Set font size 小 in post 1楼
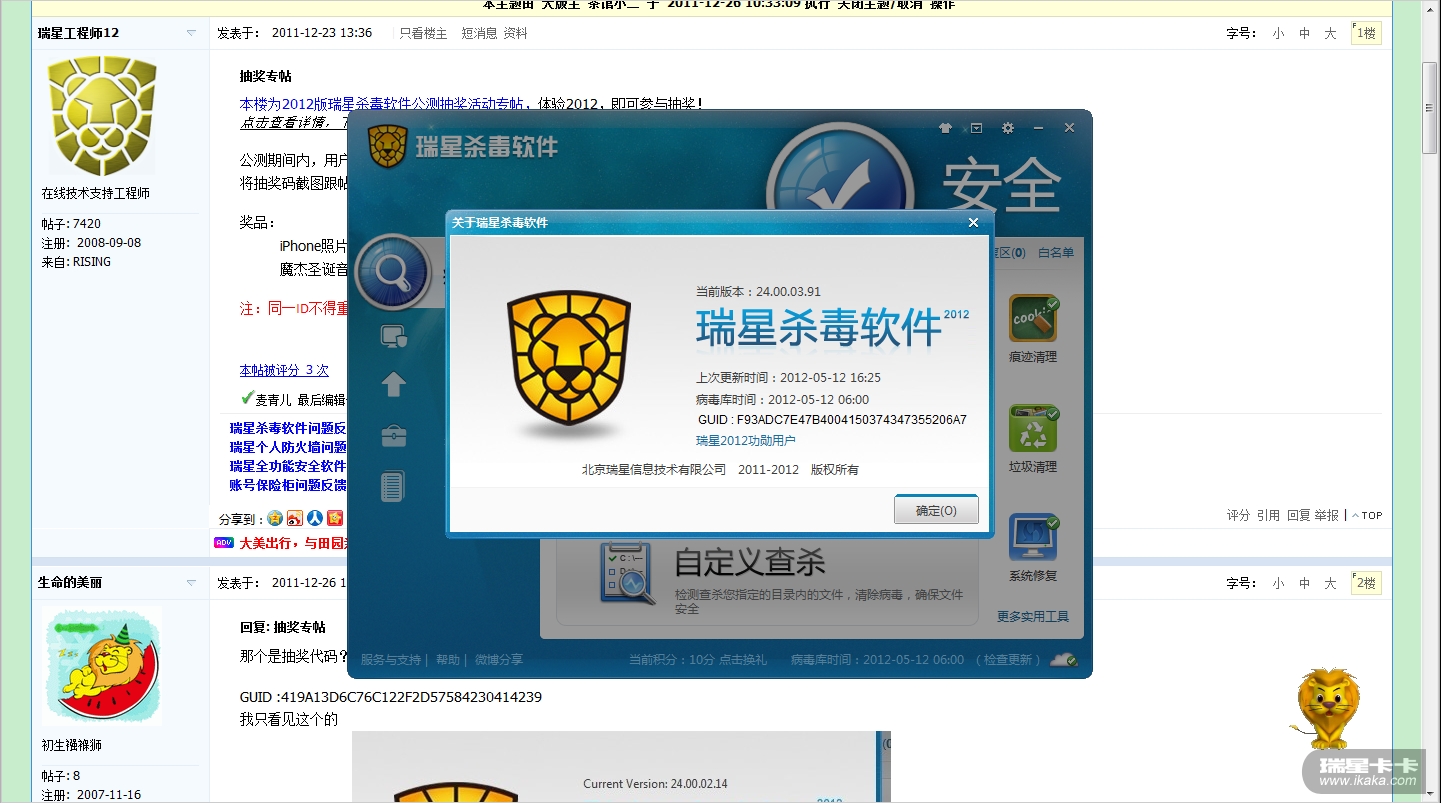 click(x=1278, y=33)
